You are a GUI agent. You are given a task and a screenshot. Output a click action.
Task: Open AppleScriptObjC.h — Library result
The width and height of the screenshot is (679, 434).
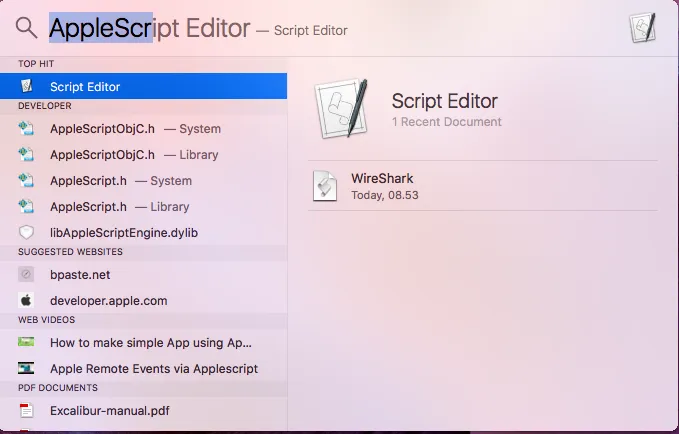143,155
